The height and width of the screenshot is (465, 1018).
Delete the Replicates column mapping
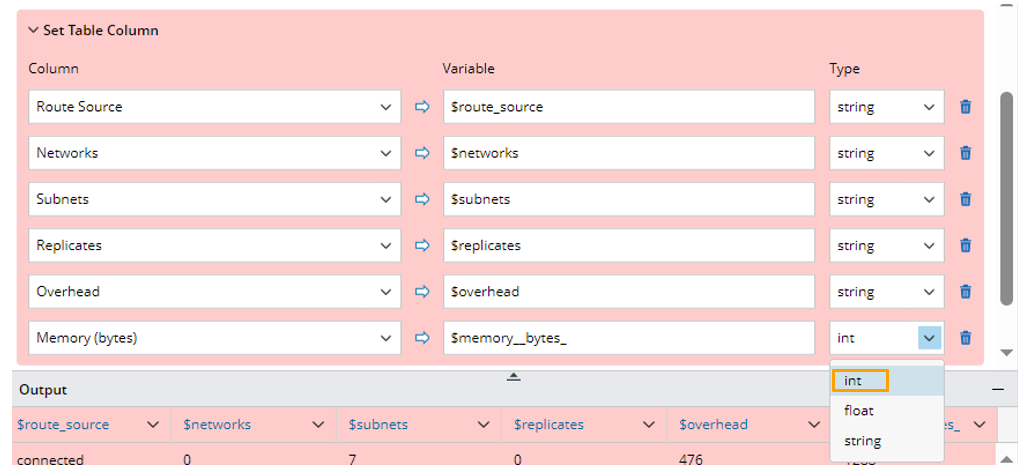[x=965, y=245]
